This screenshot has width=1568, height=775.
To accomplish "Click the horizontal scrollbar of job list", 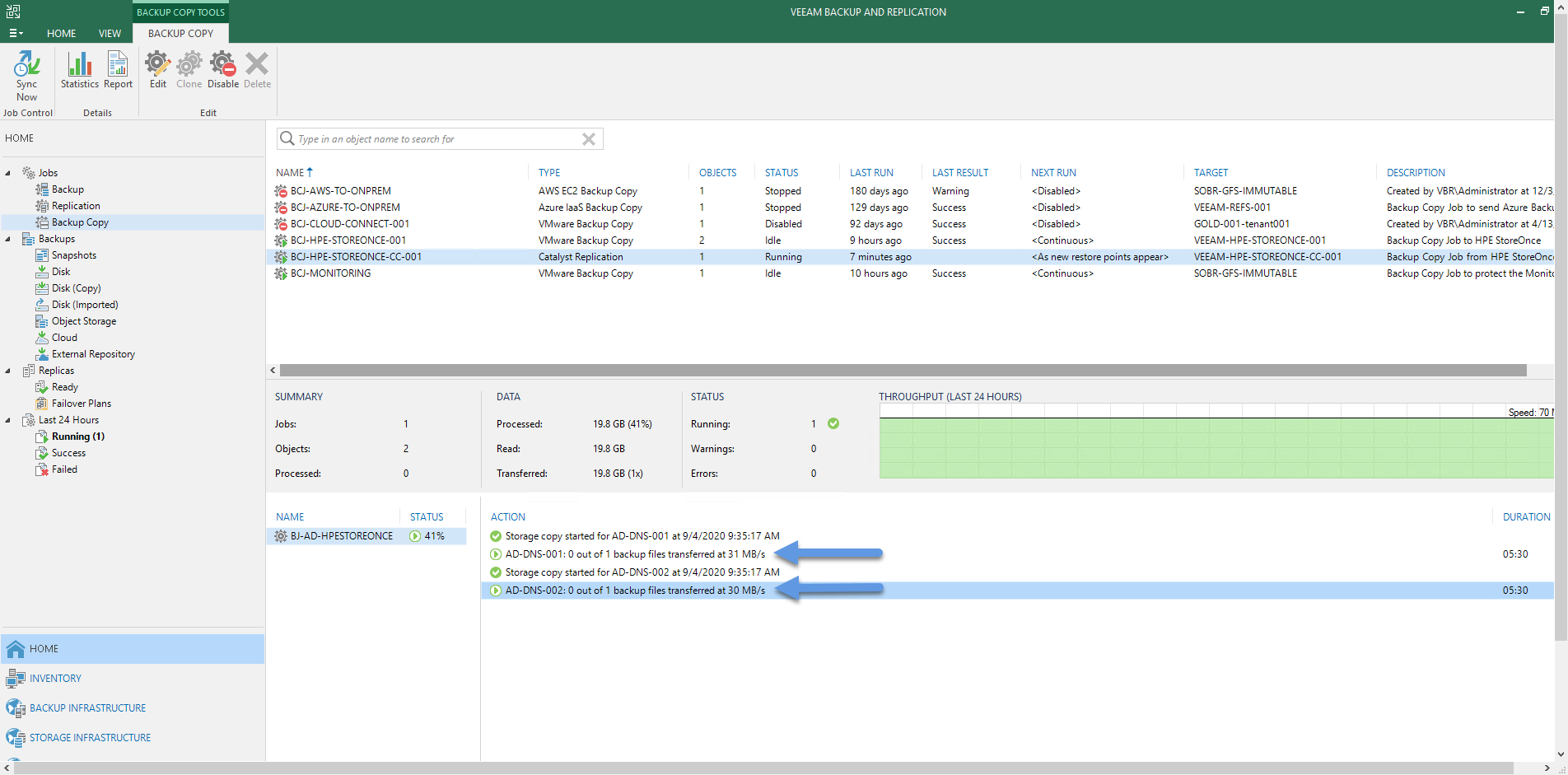I will point(903,371).
